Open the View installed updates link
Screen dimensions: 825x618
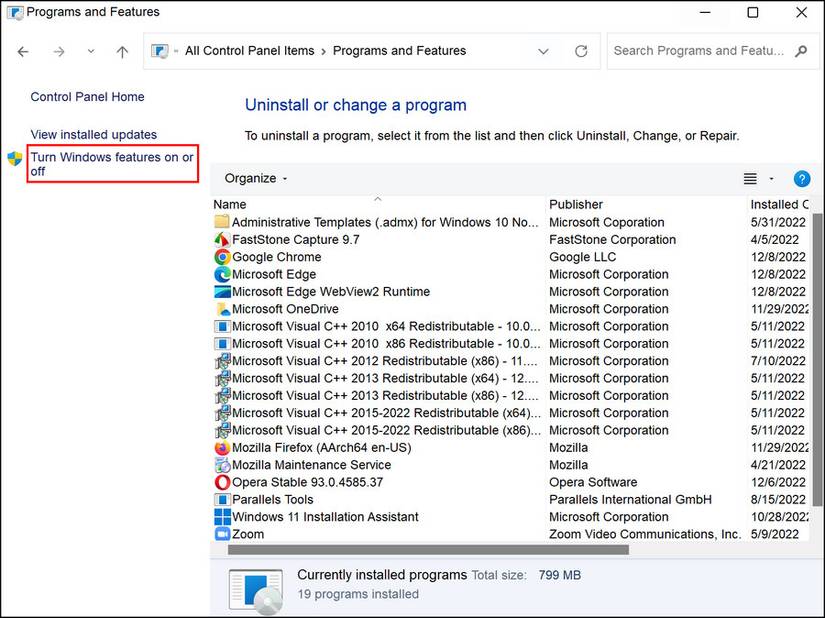click(x=93, y=134)
